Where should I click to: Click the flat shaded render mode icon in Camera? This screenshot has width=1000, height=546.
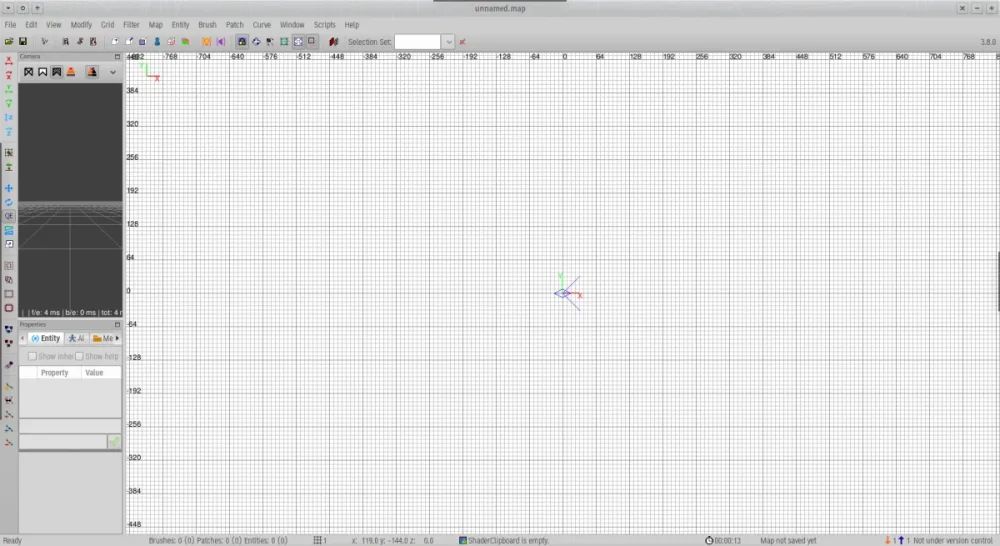43,72
